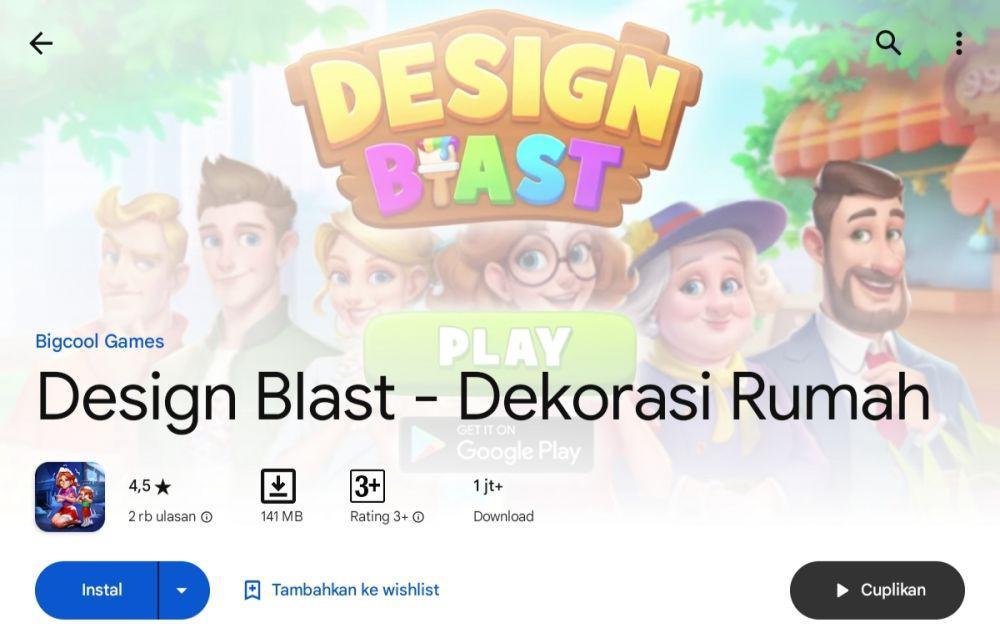The image size is (1000, 628).
Task: Tap the Google Play badge in banner
Action: (x=496, y=445)
